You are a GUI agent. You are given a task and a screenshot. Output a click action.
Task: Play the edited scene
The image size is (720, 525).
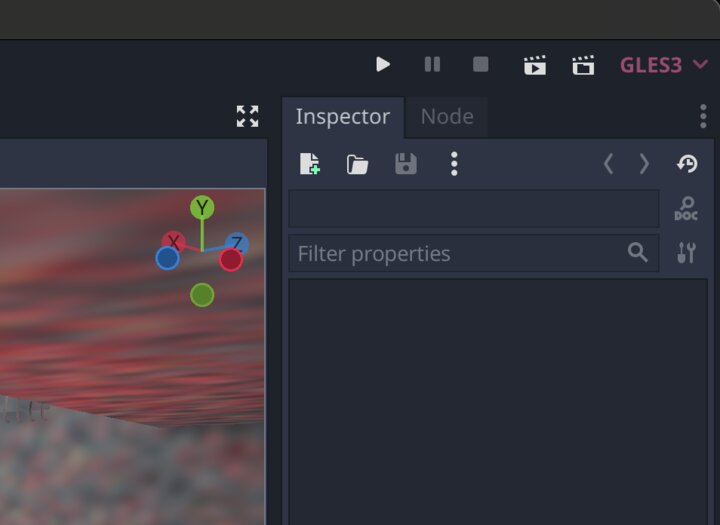point(535,65)
